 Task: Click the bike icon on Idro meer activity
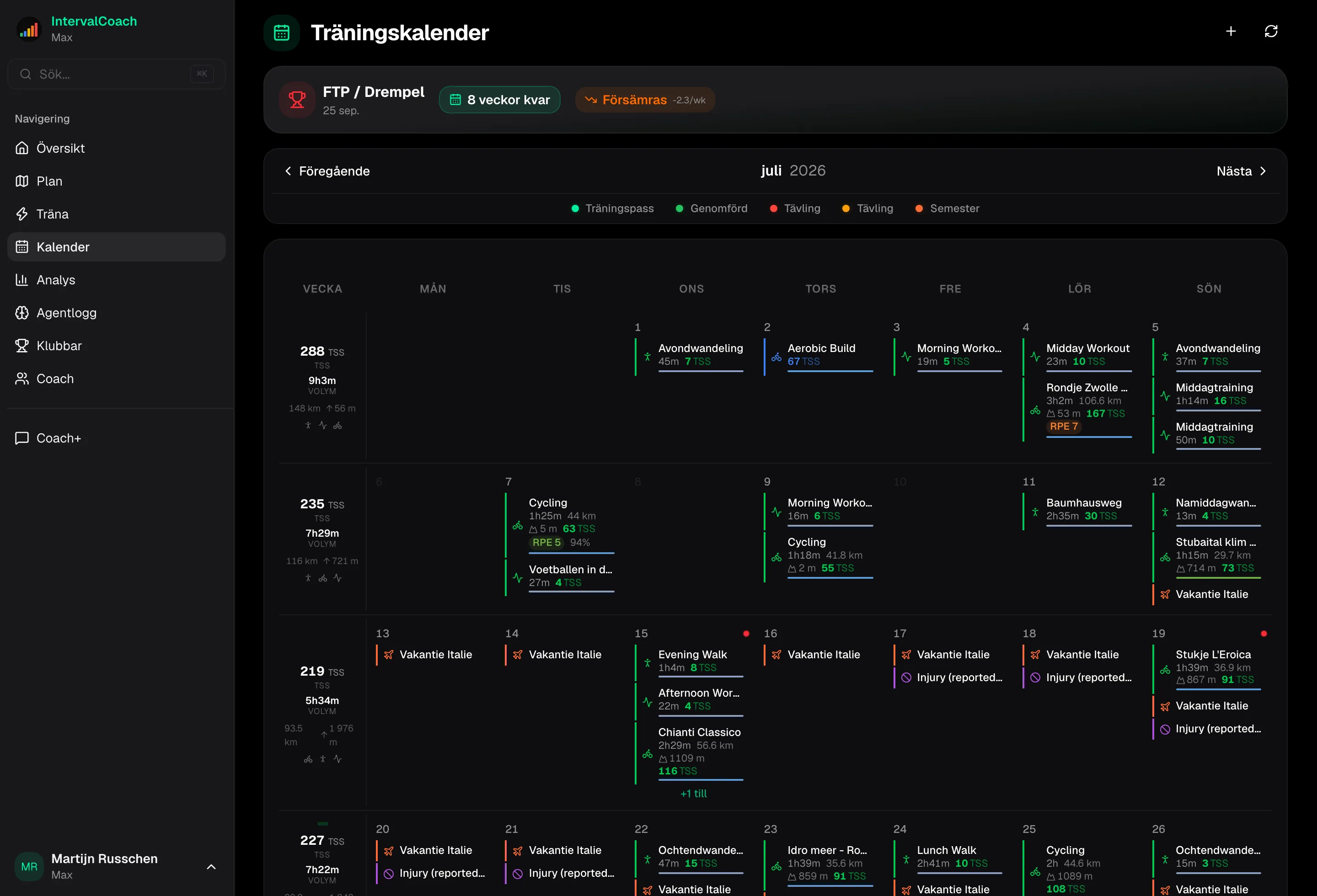(776, 867)
